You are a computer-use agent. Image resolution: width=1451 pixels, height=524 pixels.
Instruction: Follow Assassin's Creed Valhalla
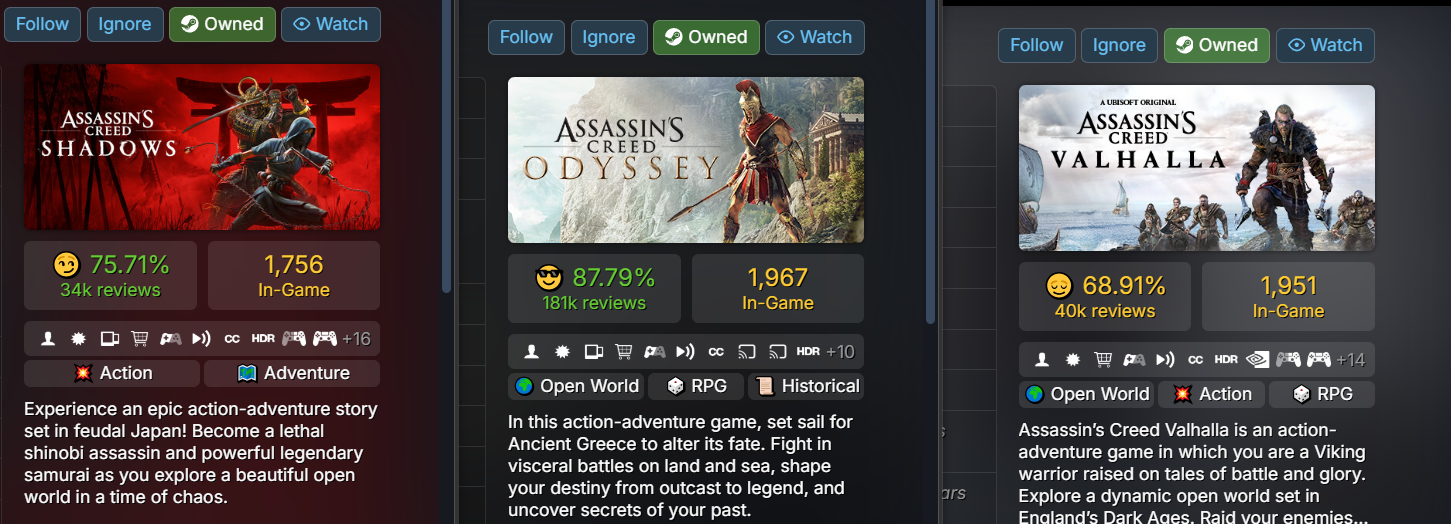1037,45
